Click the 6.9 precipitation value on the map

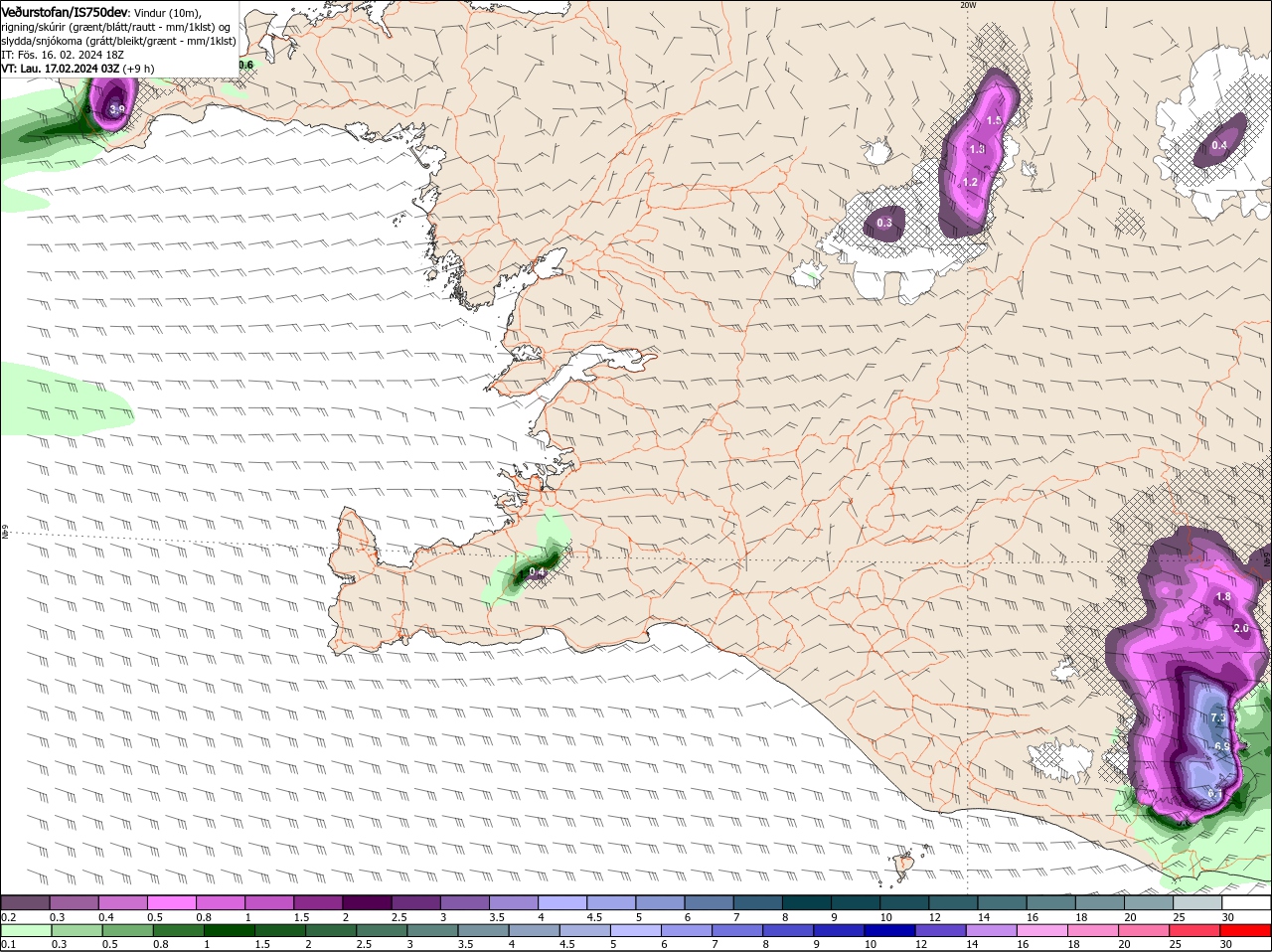(1222, 746)
